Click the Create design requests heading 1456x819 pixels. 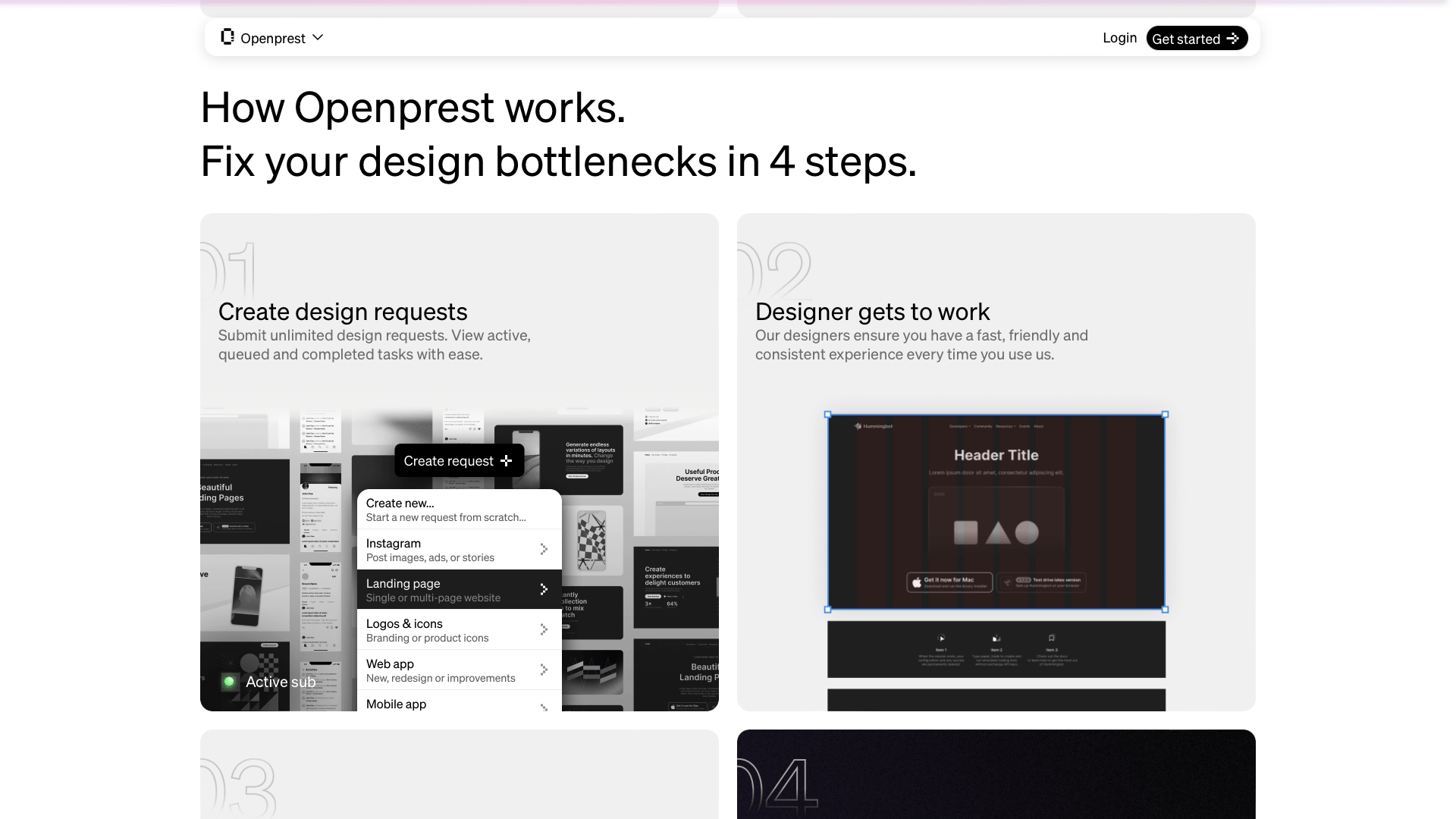click(343, 312)
